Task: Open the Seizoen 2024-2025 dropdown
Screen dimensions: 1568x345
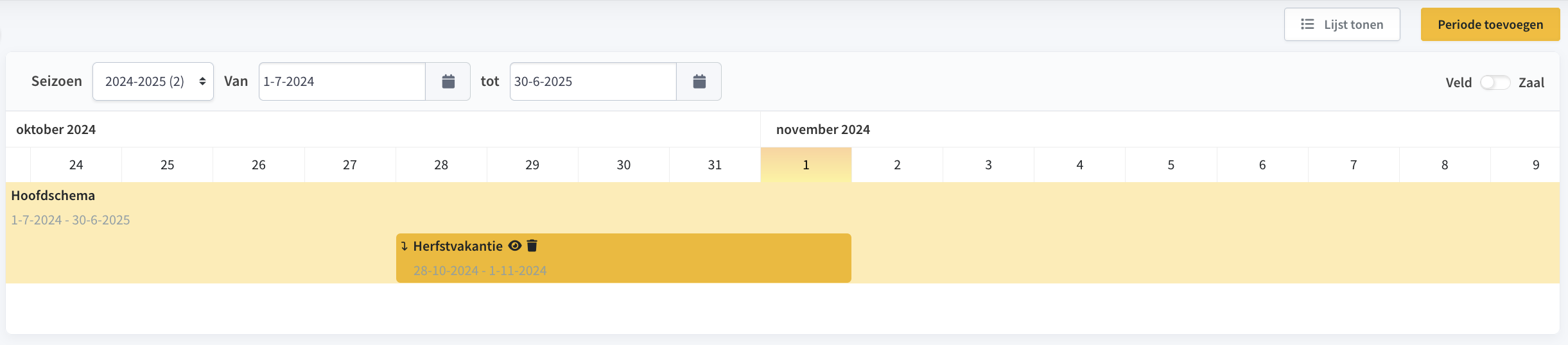Action: (x=153, y=81)
